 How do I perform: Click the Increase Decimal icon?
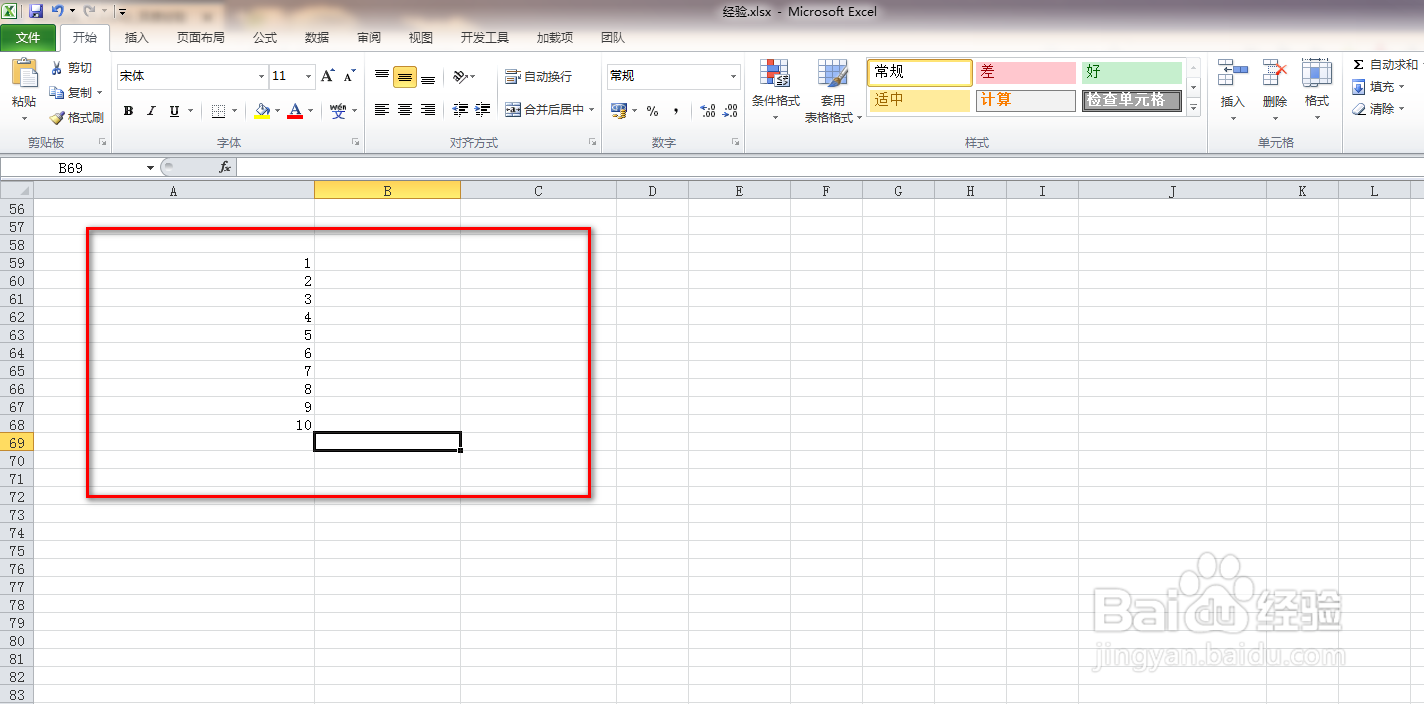[708, 111]
